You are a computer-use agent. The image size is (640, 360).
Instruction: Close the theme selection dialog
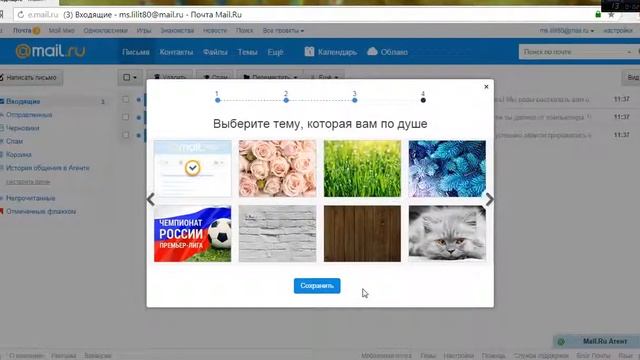[x=486, y=87]
